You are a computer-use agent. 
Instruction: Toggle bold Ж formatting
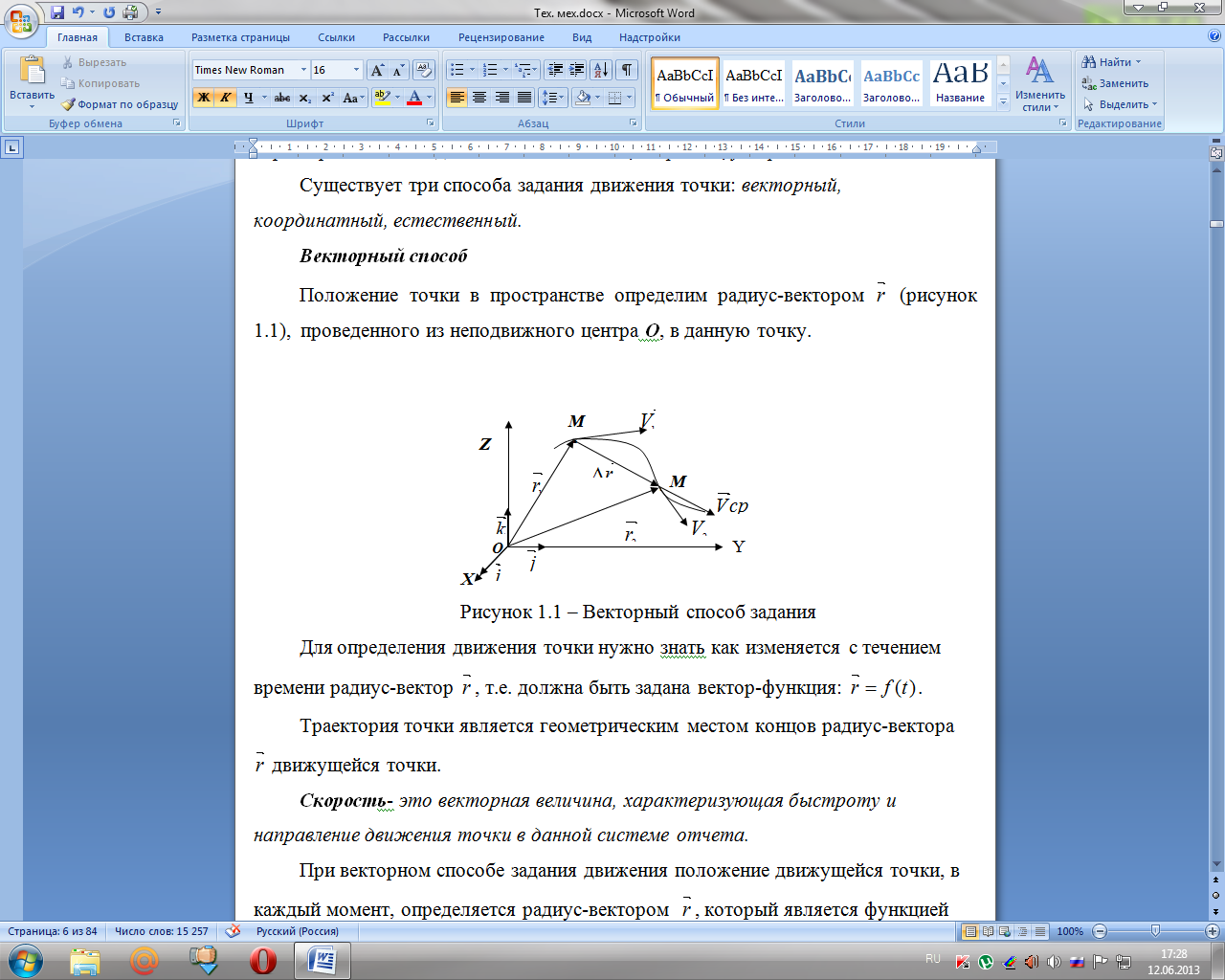pos(203,98)
